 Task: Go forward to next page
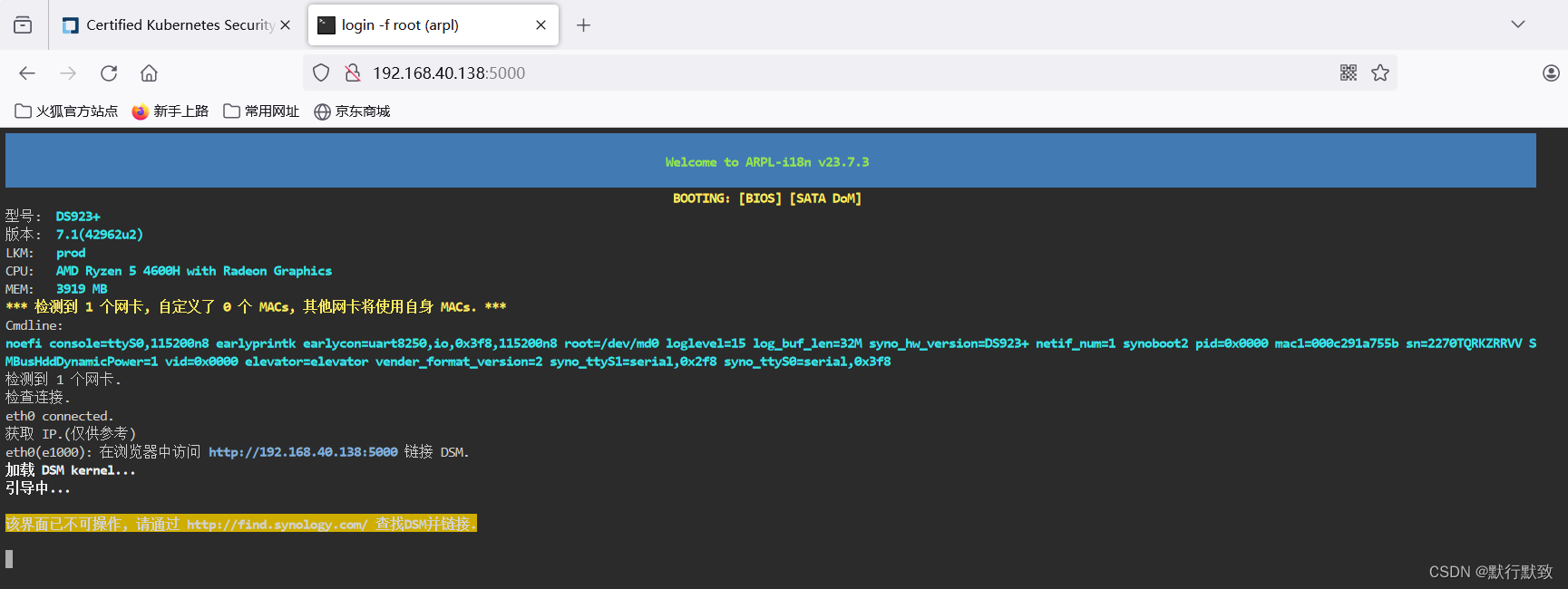click(x=68, y=72)
